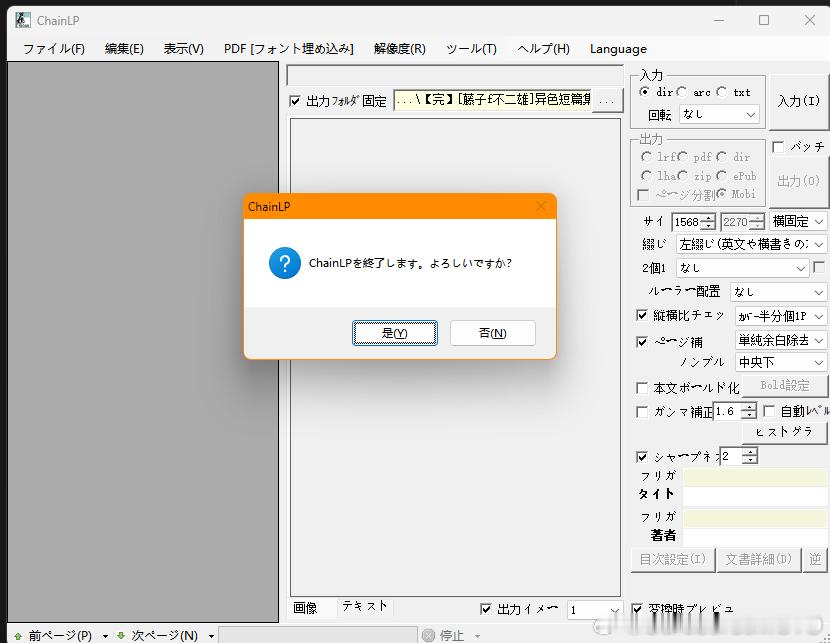Open the 綴じ binding direction dropdown
The height and width of the screenshot is (643, 830).
[752, 244]
